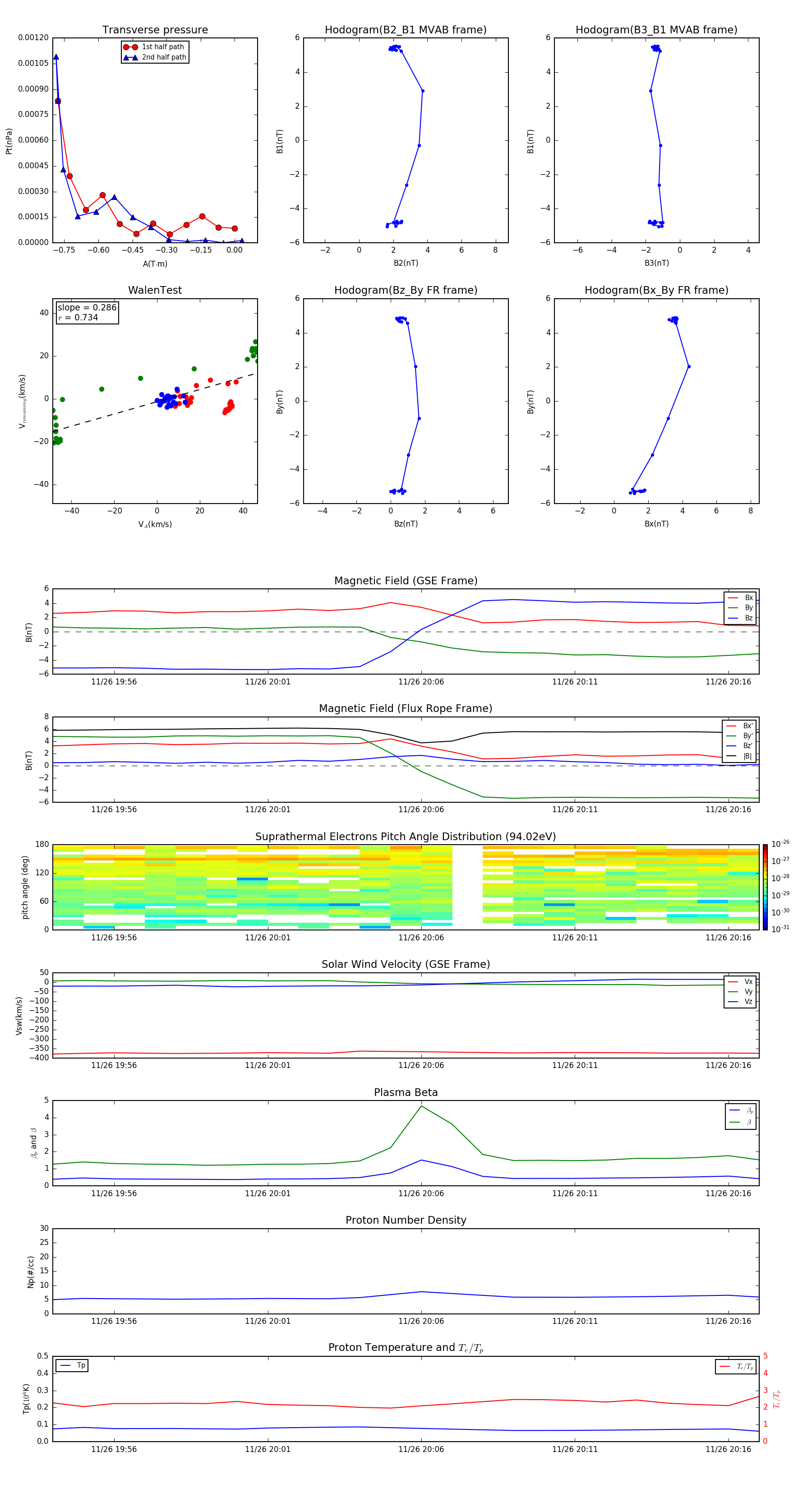Viewport: 812px width, 1489px height.
Task: Click the 'Solar Wind Velocity (GSE Frame)' title
Action: pos(406,964)
